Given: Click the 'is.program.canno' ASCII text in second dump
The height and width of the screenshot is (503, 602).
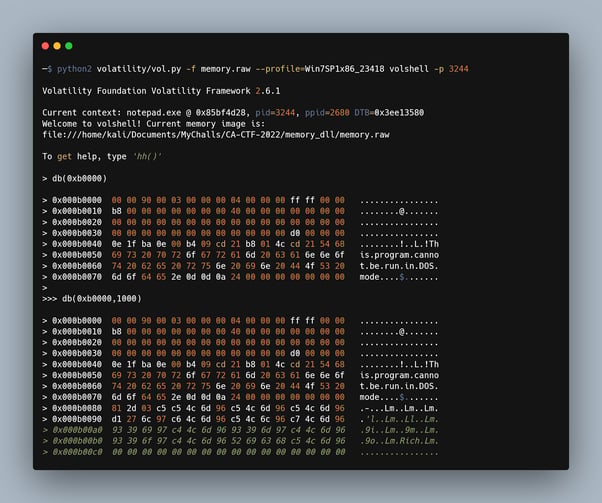Looking at the screenshot, I should (x=399, y=376).
